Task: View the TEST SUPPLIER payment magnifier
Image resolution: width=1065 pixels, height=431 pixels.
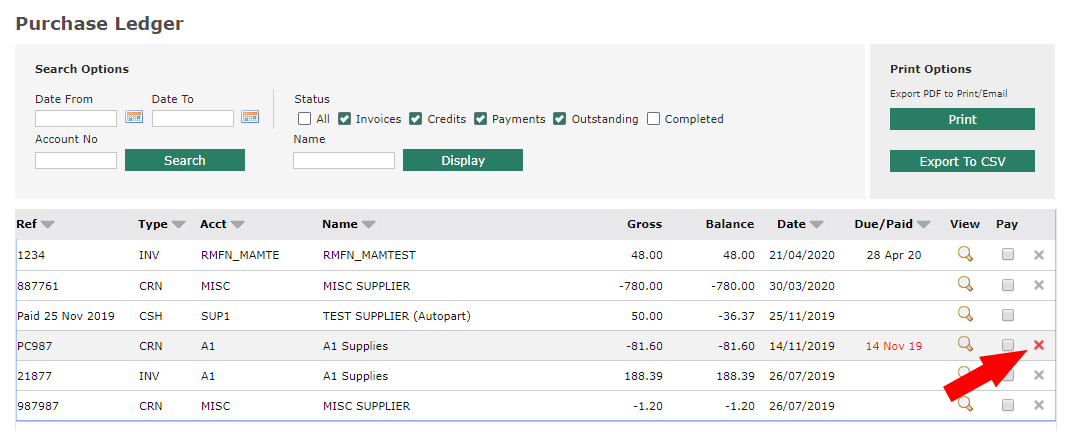Action: point(965,314)
